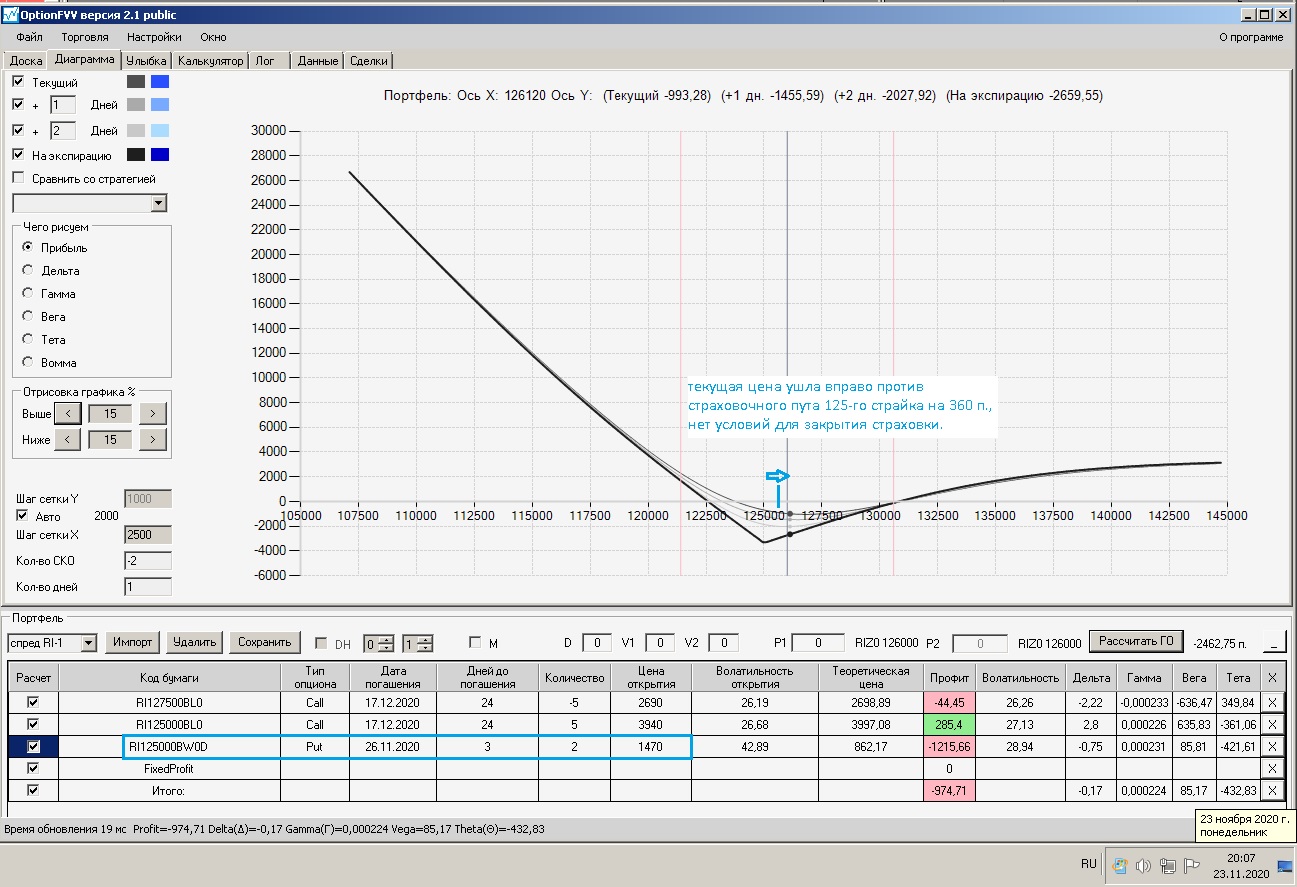This screenshot has width=1297, height=887.
Task: Switch to the Улыбка tab
Action: 147,61
